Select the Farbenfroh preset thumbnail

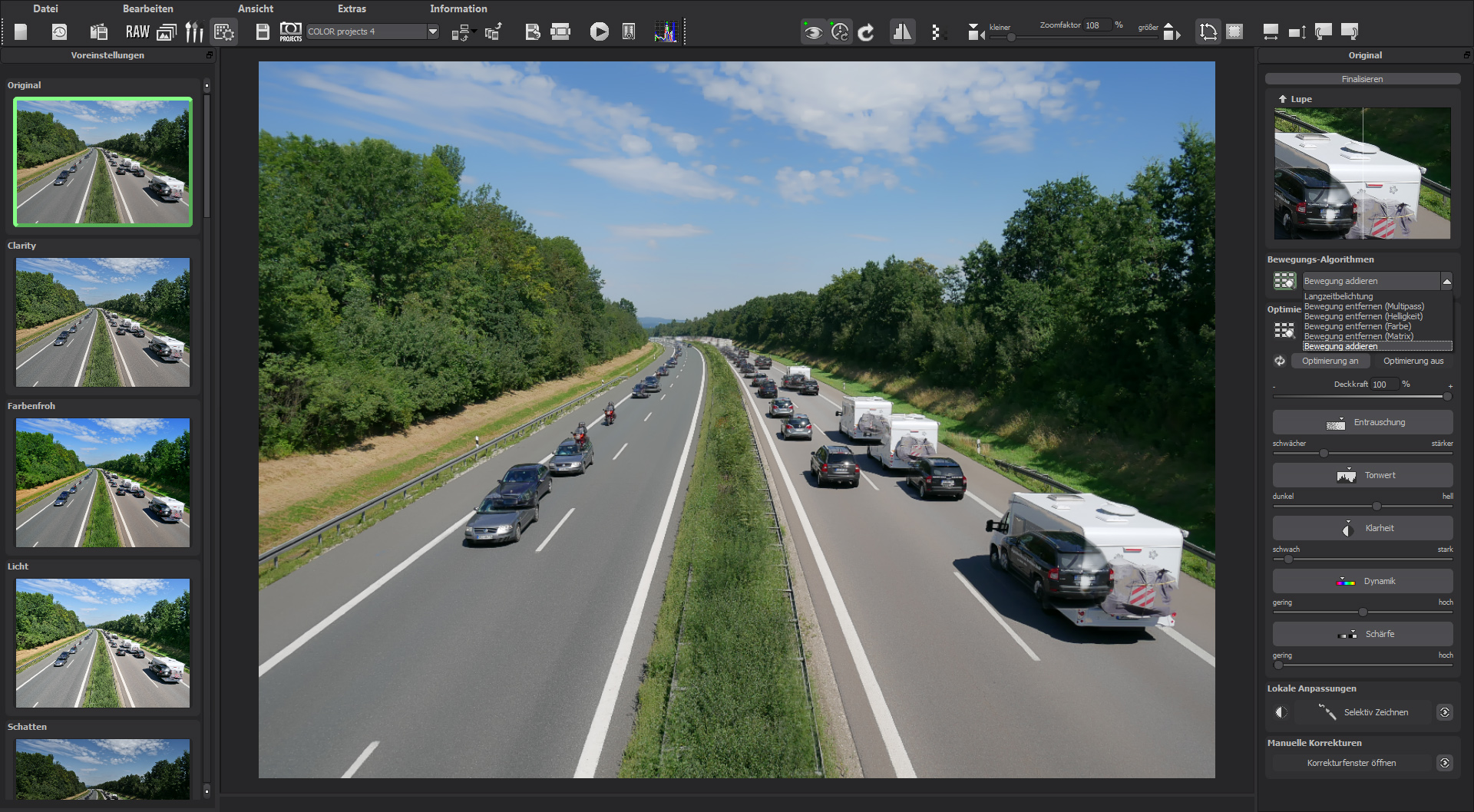(103, 483)
